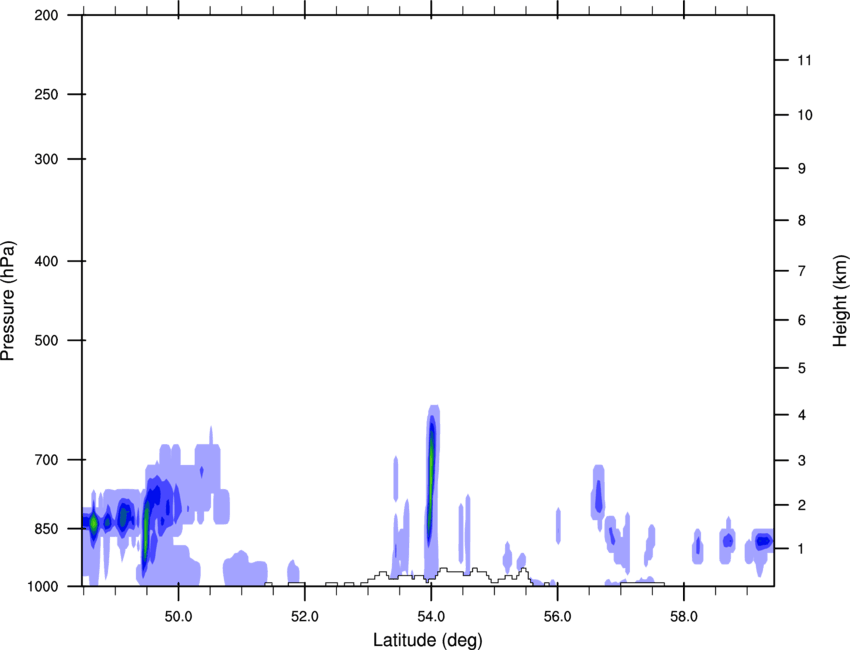The width and height of the screenshot is (850, 650).
Task: Click pressure tick label 400
Action: coord(46,261)
